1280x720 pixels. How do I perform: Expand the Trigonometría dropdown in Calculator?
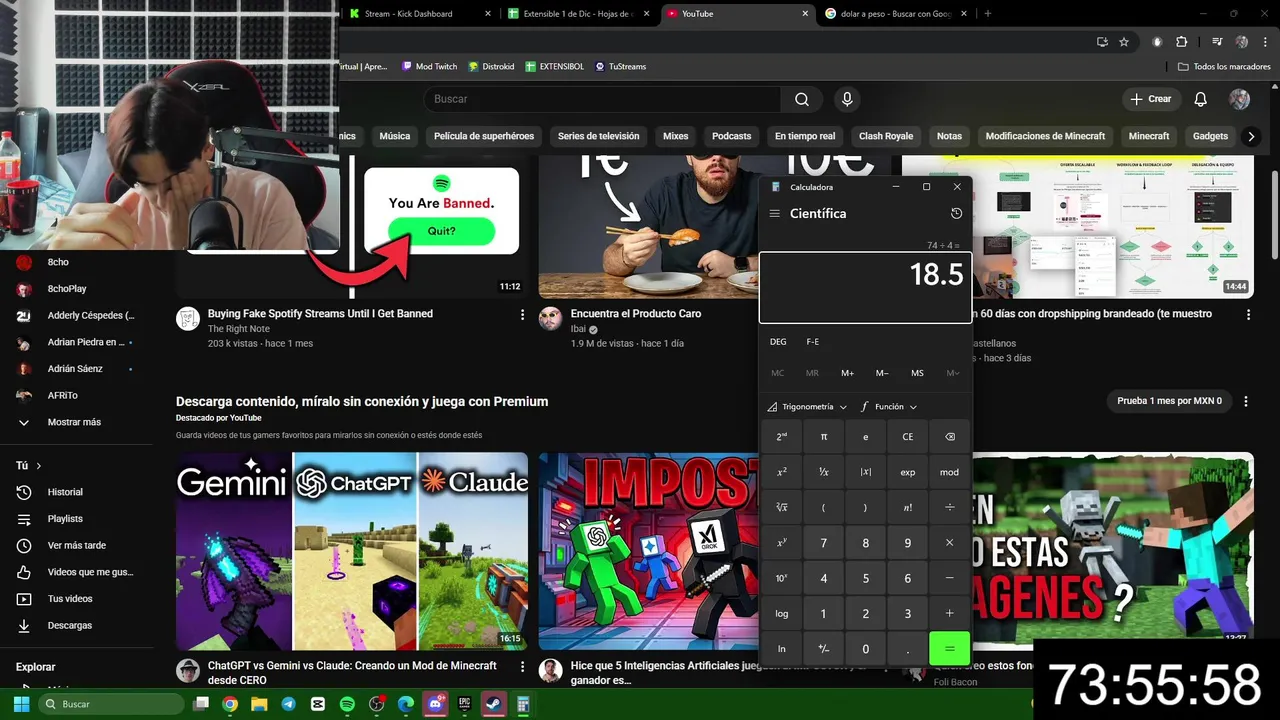coord(807,407)
